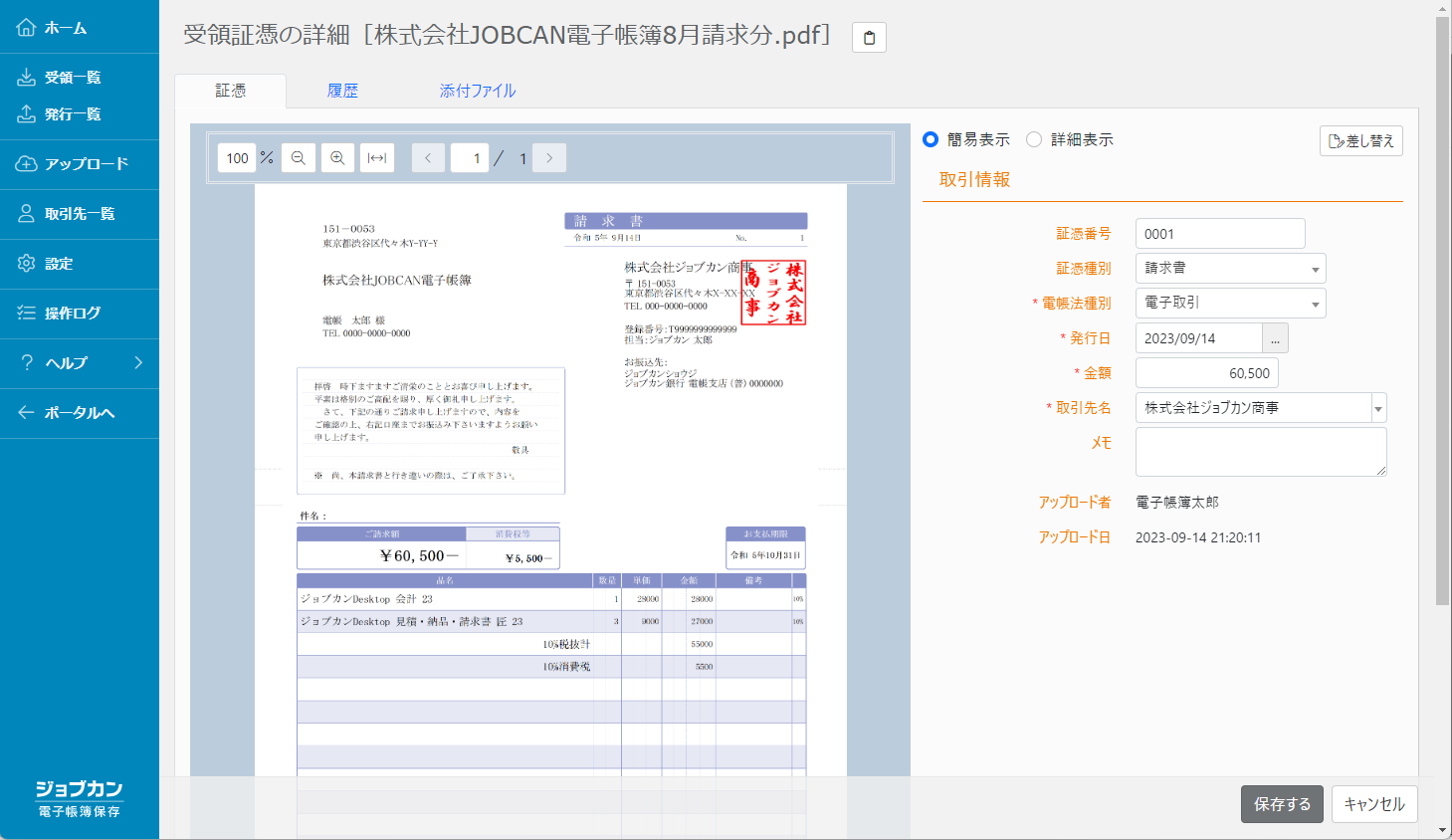Switch to the 添付ファイル tab
The image size is (1452, 840).
tap(478, 91)
